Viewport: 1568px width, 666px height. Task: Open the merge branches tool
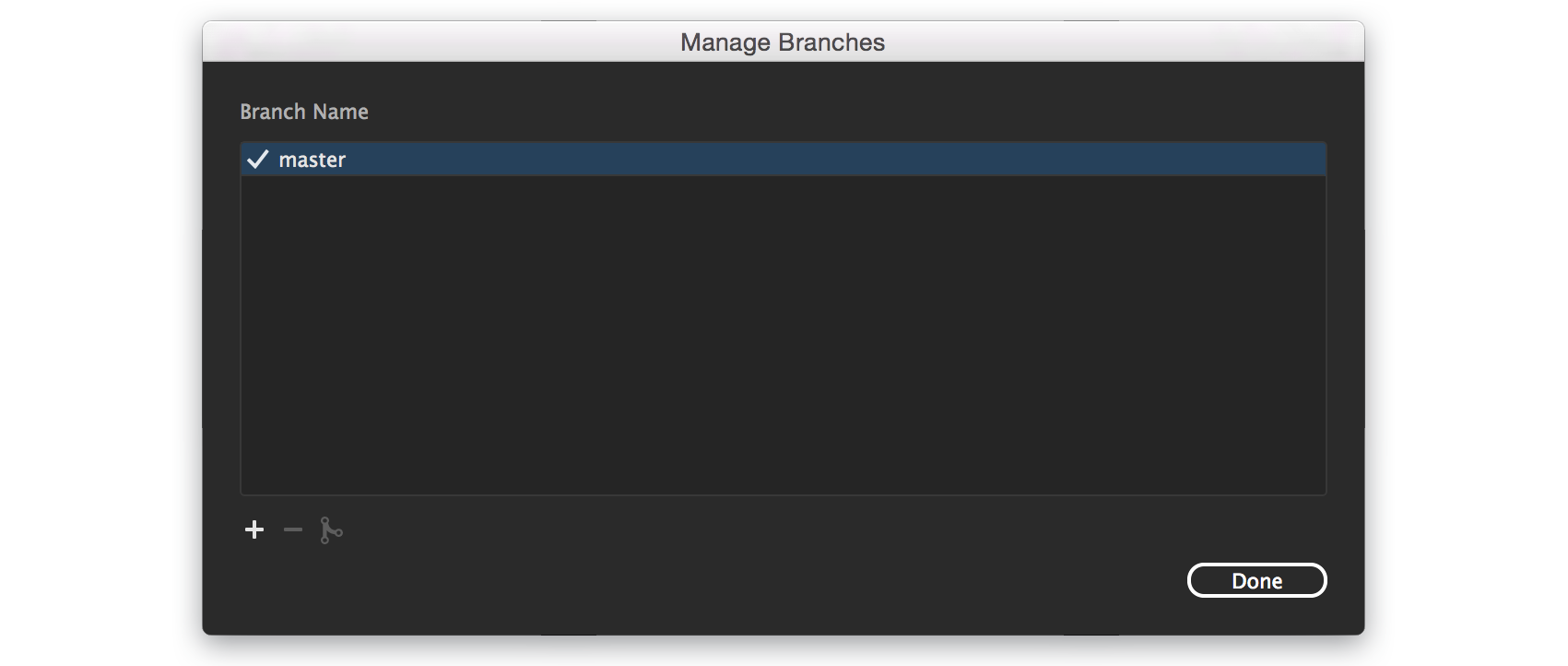coord(331,529)
